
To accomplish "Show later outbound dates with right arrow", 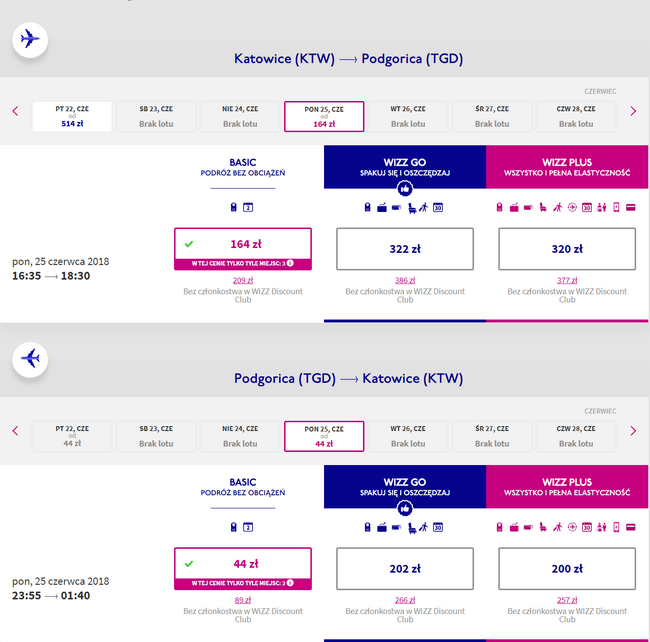I will 633,111.
